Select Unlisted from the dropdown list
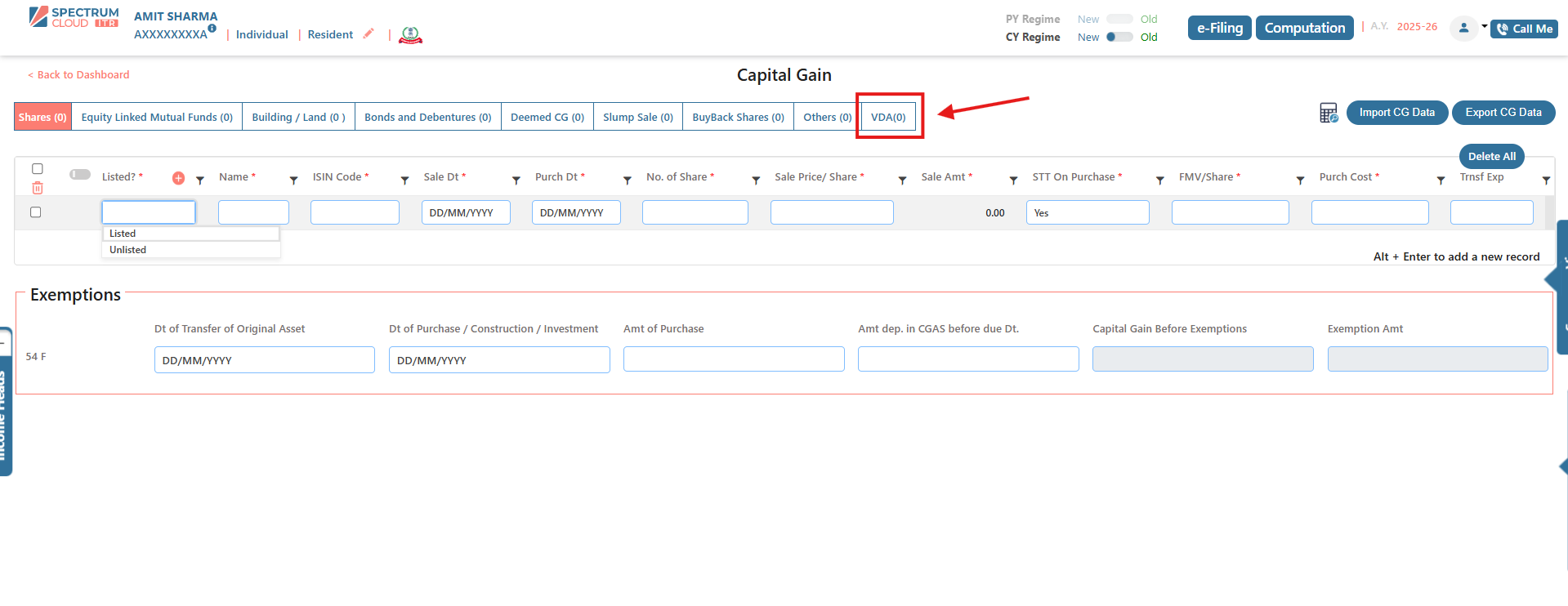 (128, 250)
